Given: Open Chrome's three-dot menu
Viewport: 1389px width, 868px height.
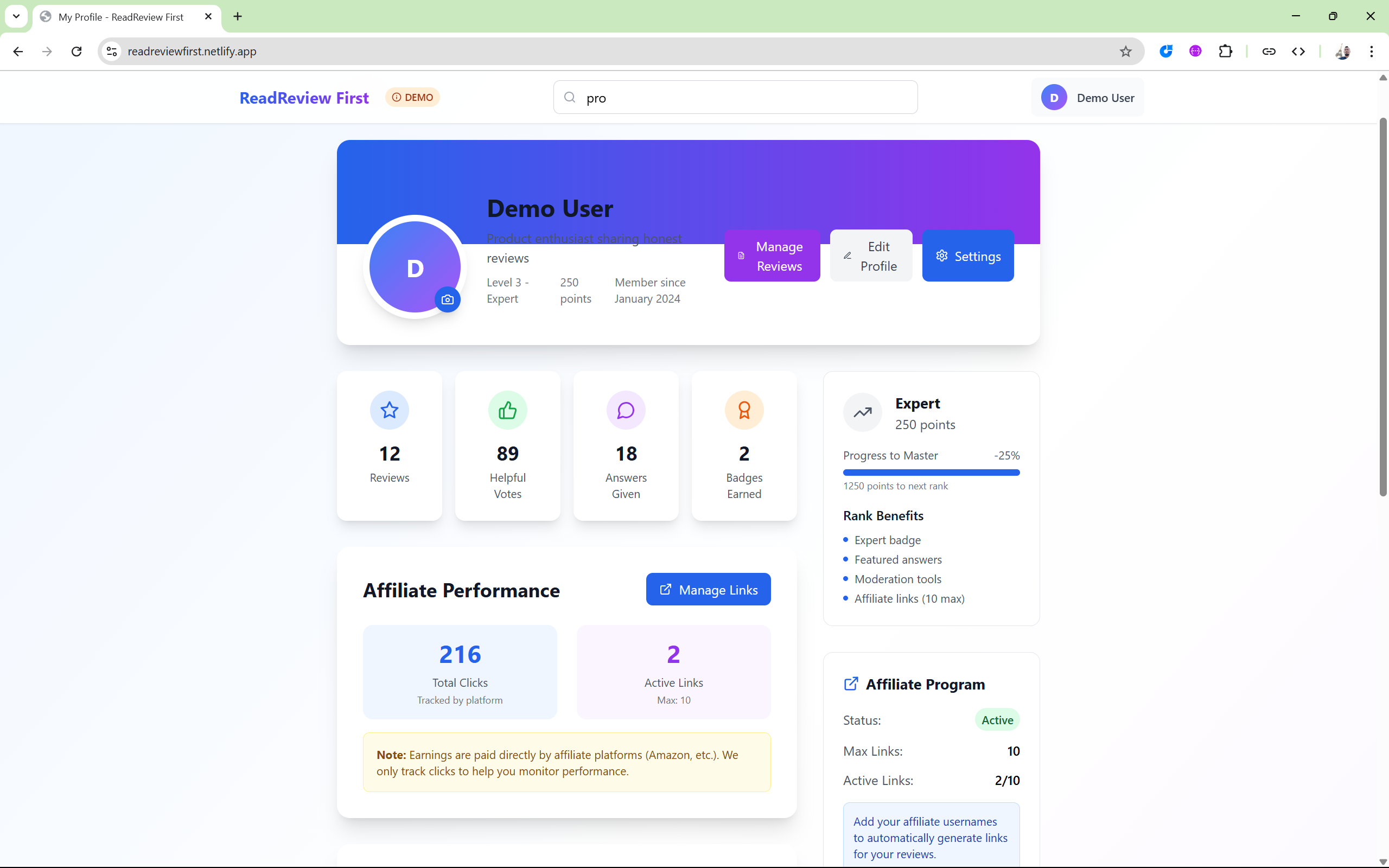Looking at the screenshot, I should click(1371, 52).
